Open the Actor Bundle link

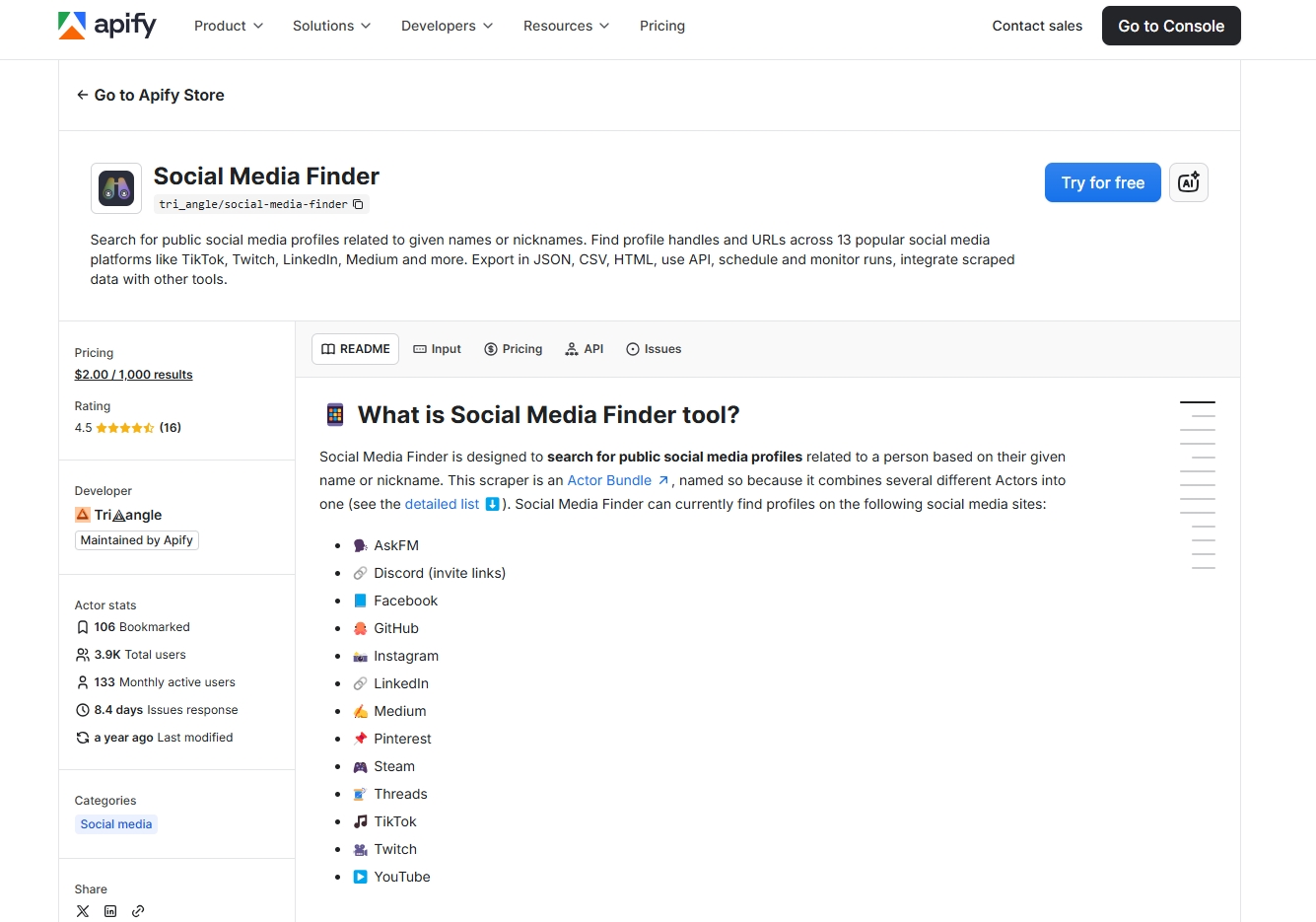(x=611, y=480)
